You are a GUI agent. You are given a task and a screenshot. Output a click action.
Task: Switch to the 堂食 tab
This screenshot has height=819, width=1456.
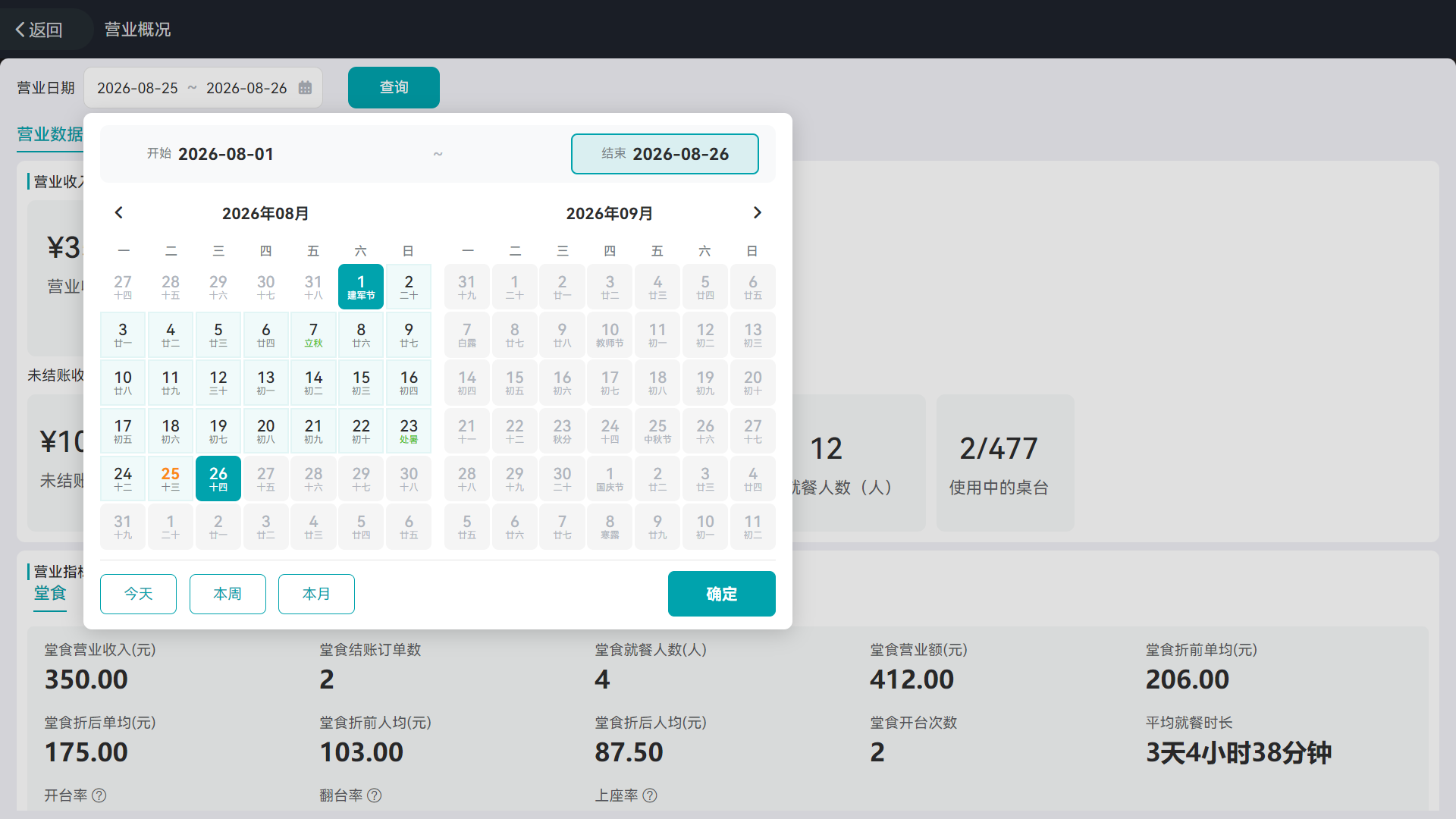50,593
